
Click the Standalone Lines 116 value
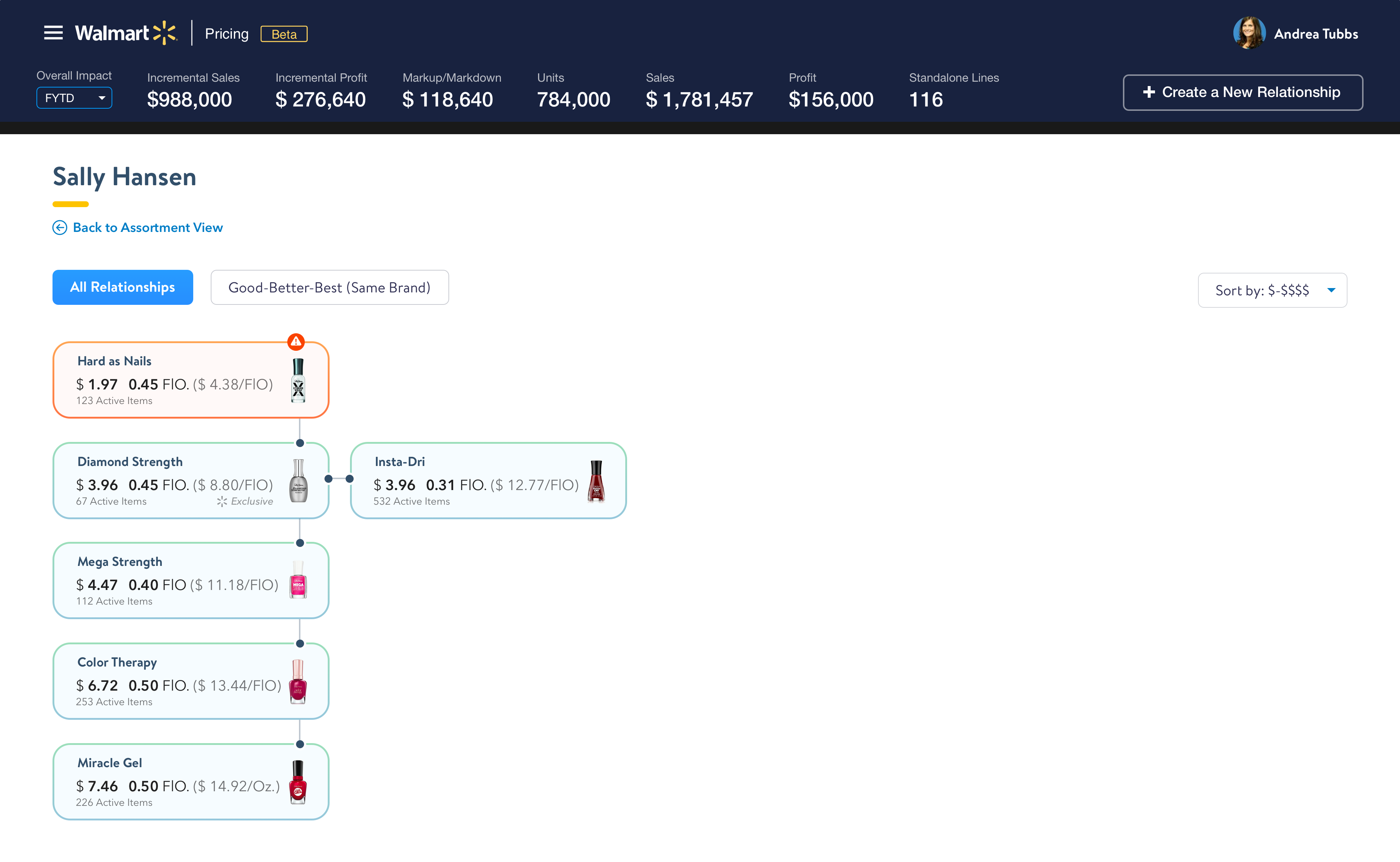(x=926, y=100)
